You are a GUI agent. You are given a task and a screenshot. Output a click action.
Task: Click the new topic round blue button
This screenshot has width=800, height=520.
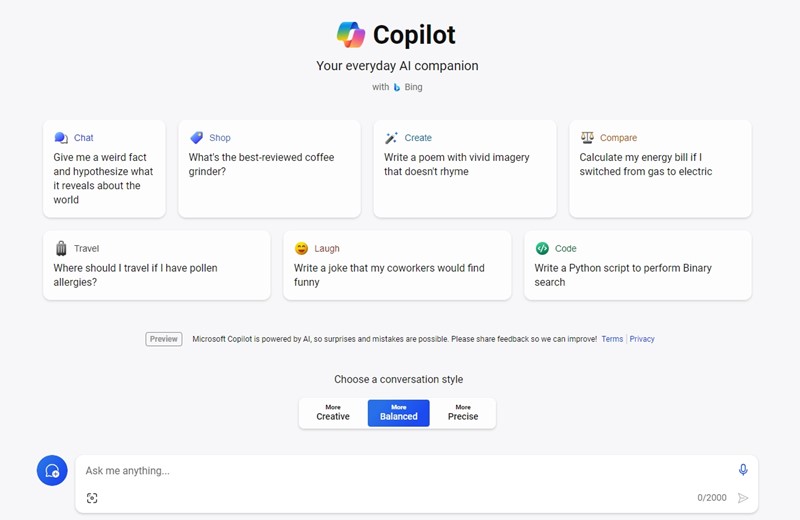click(52, 471)
